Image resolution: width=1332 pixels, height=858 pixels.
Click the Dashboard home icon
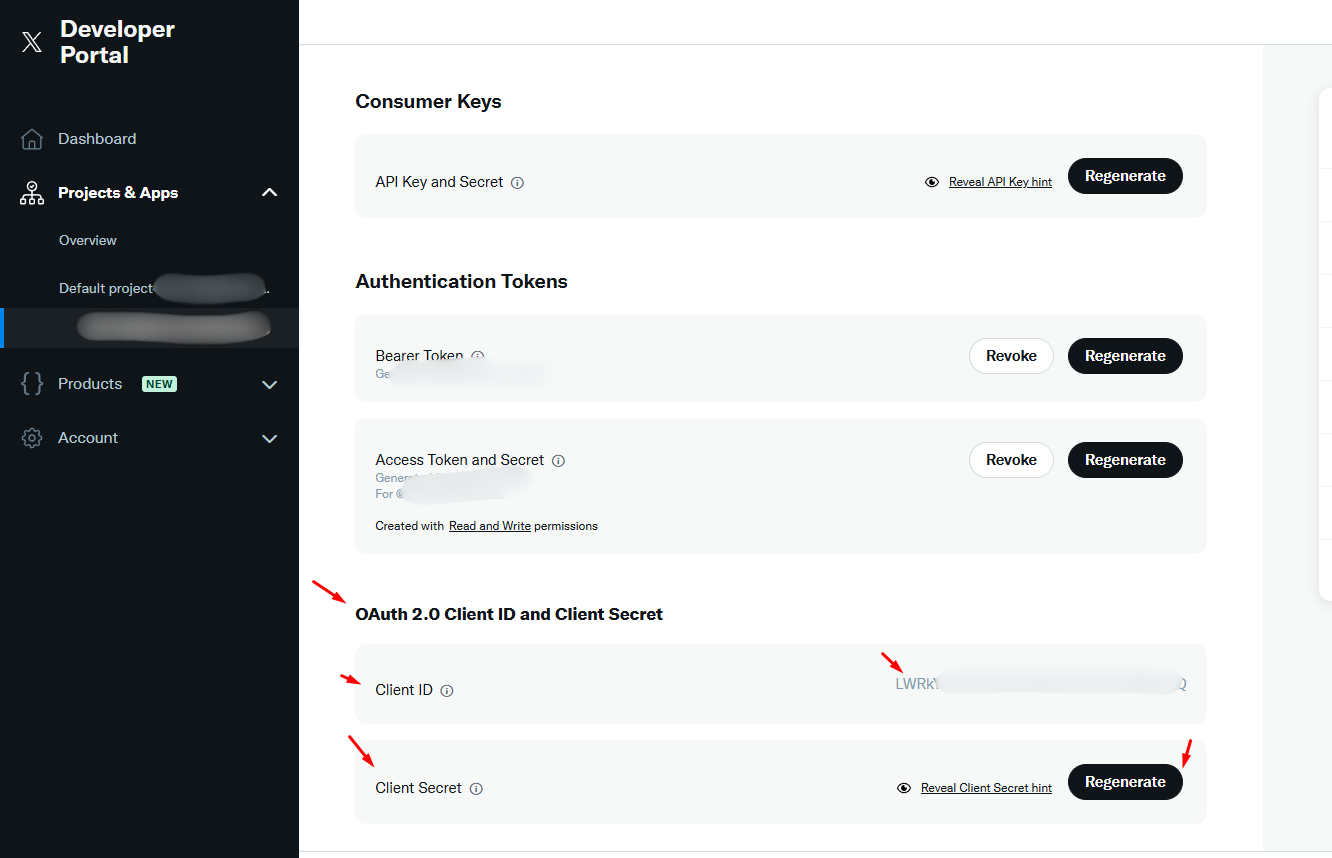[x=32, y=139]
